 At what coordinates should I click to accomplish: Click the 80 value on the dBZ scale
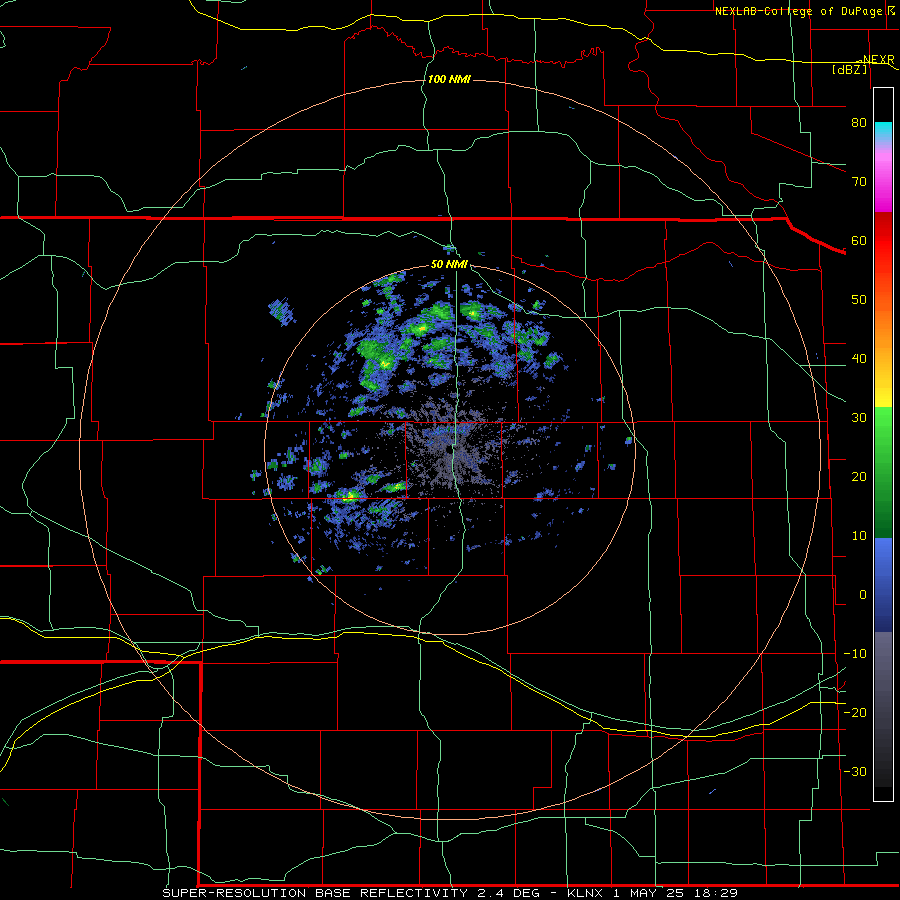[859, 122]
